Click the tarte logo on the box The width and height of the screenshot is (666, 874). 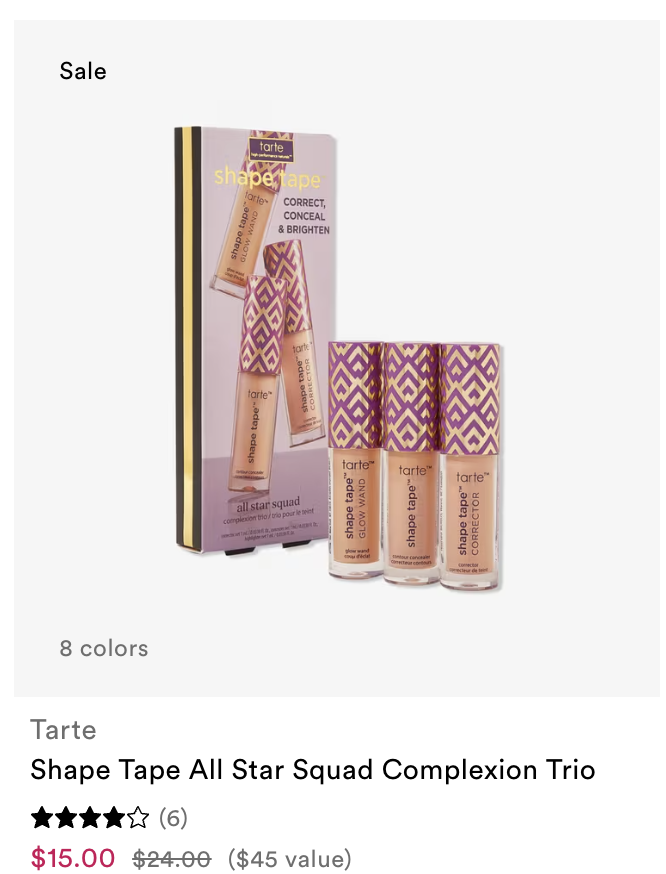pyautogui.click(x=271, y=148)
